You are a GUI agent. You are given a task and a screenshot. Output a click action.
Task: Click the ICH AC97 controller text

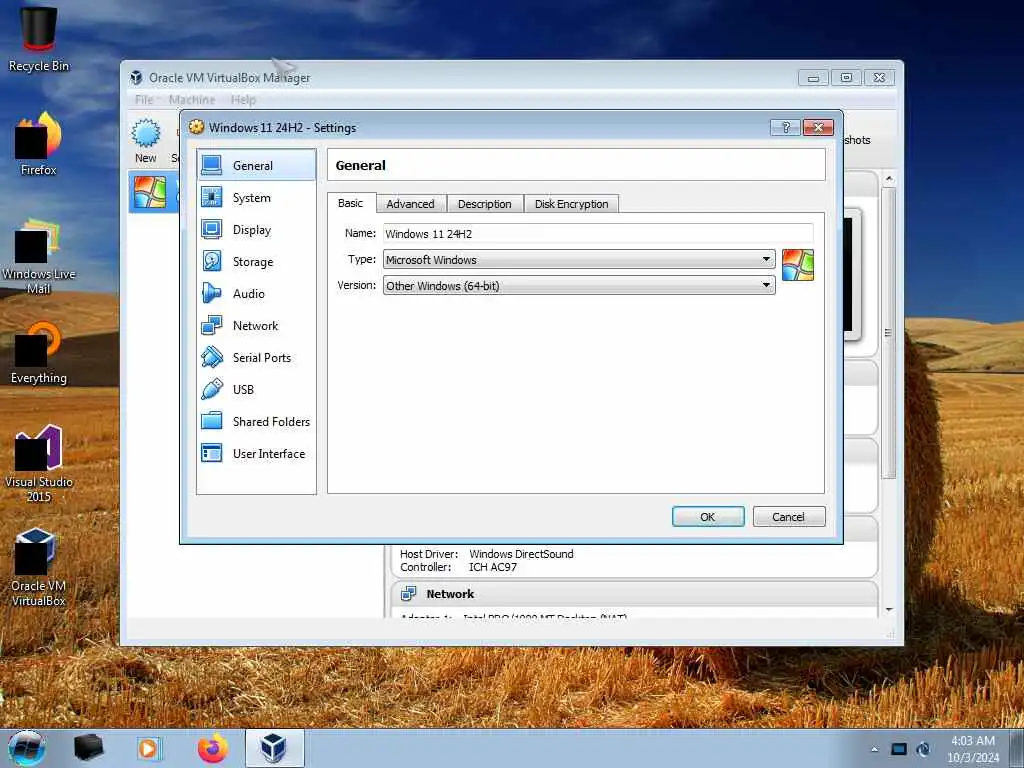click(492, 567)
